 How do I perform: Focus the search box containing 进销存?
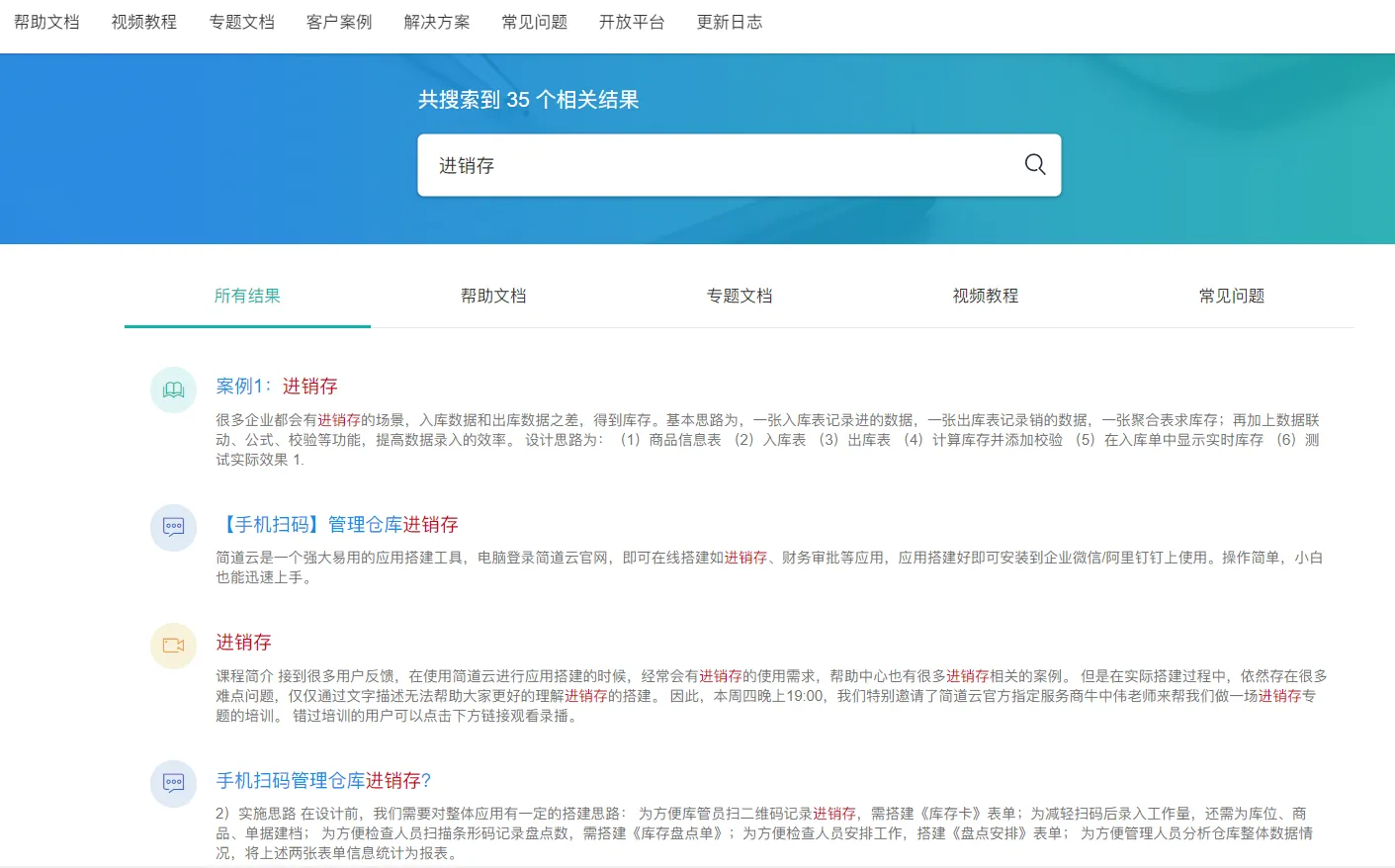[x=740, y=165]
